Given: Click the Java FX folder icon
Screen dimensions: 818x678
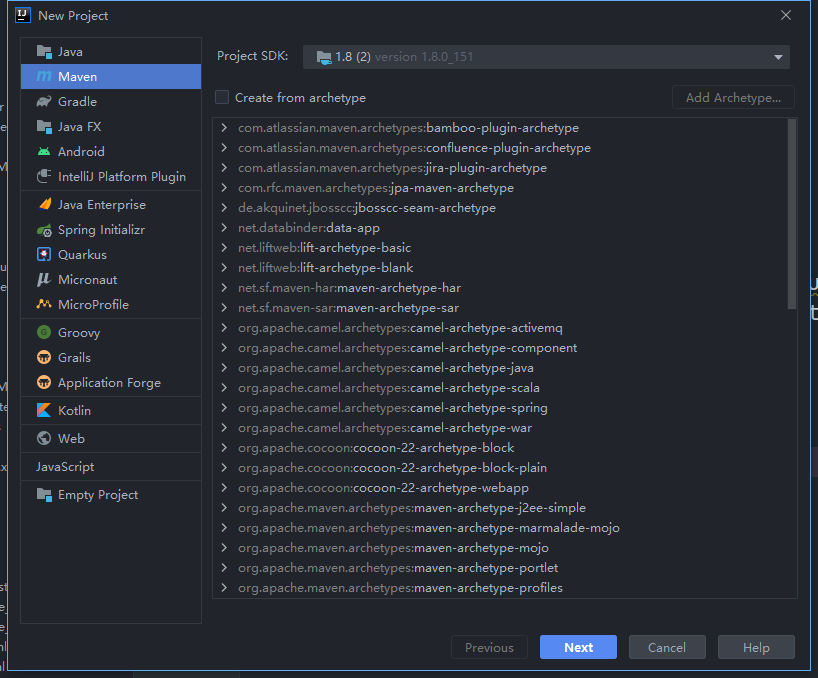Looking at the screenshot, I should [44, 127].
